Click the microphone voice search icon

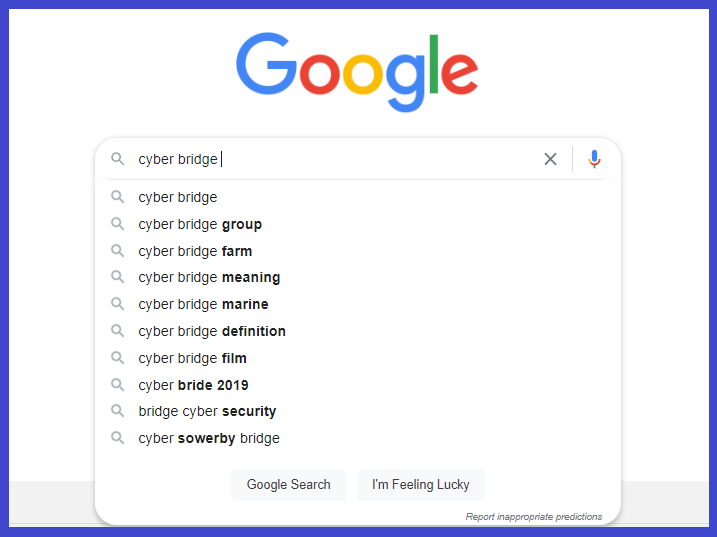tap(594, 159)
